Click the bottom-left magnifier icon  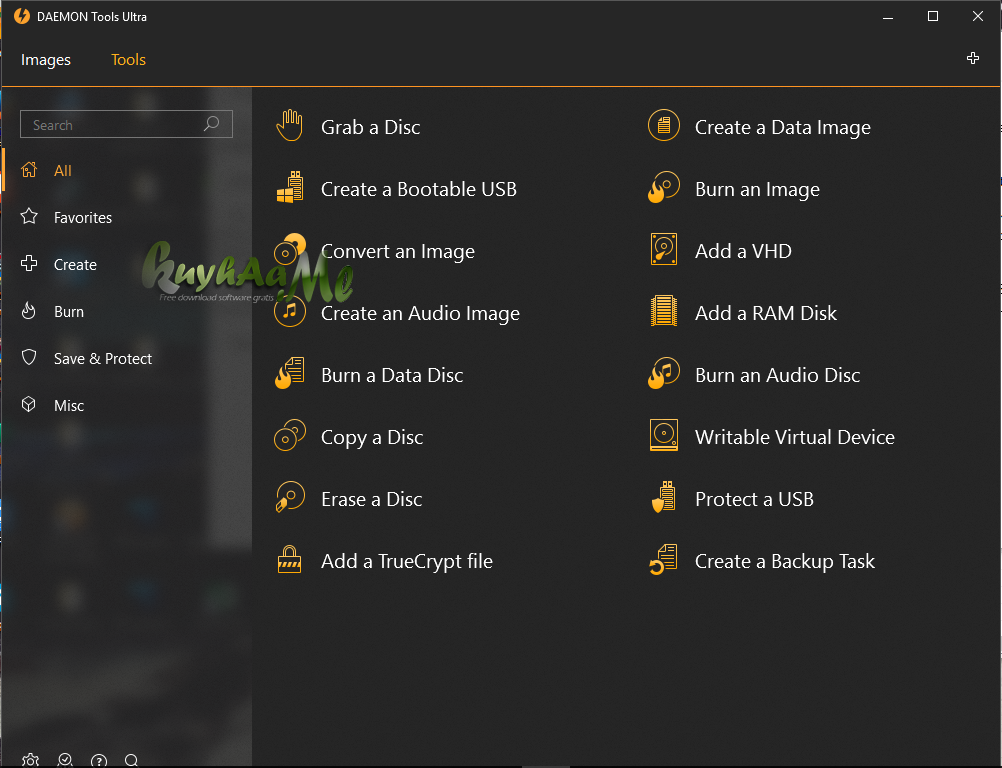pos(132,760)
